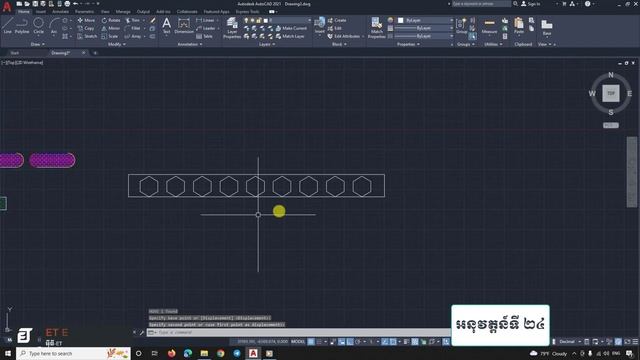
Task: Open the Home ribbon tab
Action: click(x=24, y=12)
